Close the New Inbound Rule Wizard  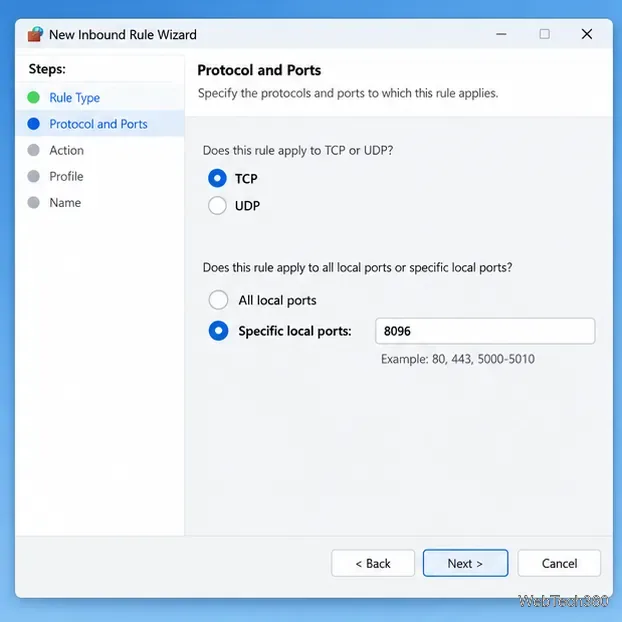587,34
